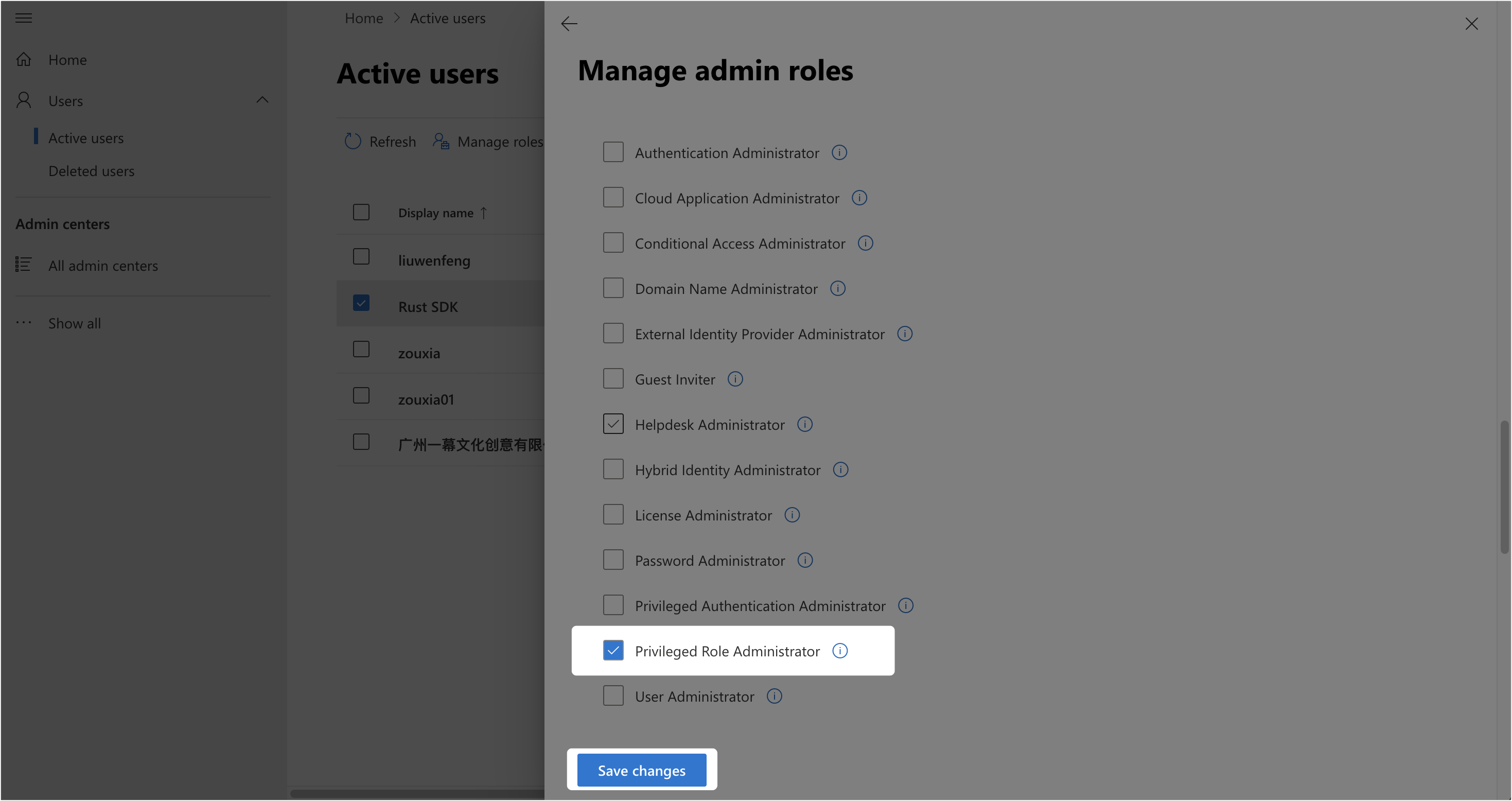Click the Home icon in sidebar
Viewport: 1512px width, 801px height.
pyautogui.click(x=24, y=59)
